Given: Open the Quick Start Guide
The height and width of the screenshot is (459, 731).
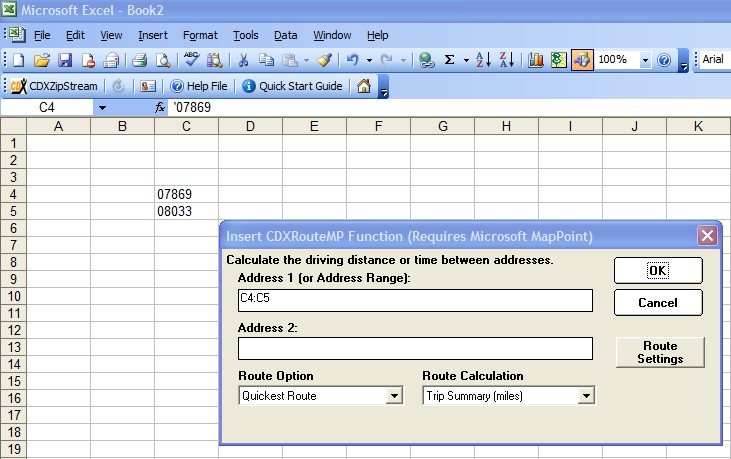Looking at the screenshot, I should tap(292, 86).
